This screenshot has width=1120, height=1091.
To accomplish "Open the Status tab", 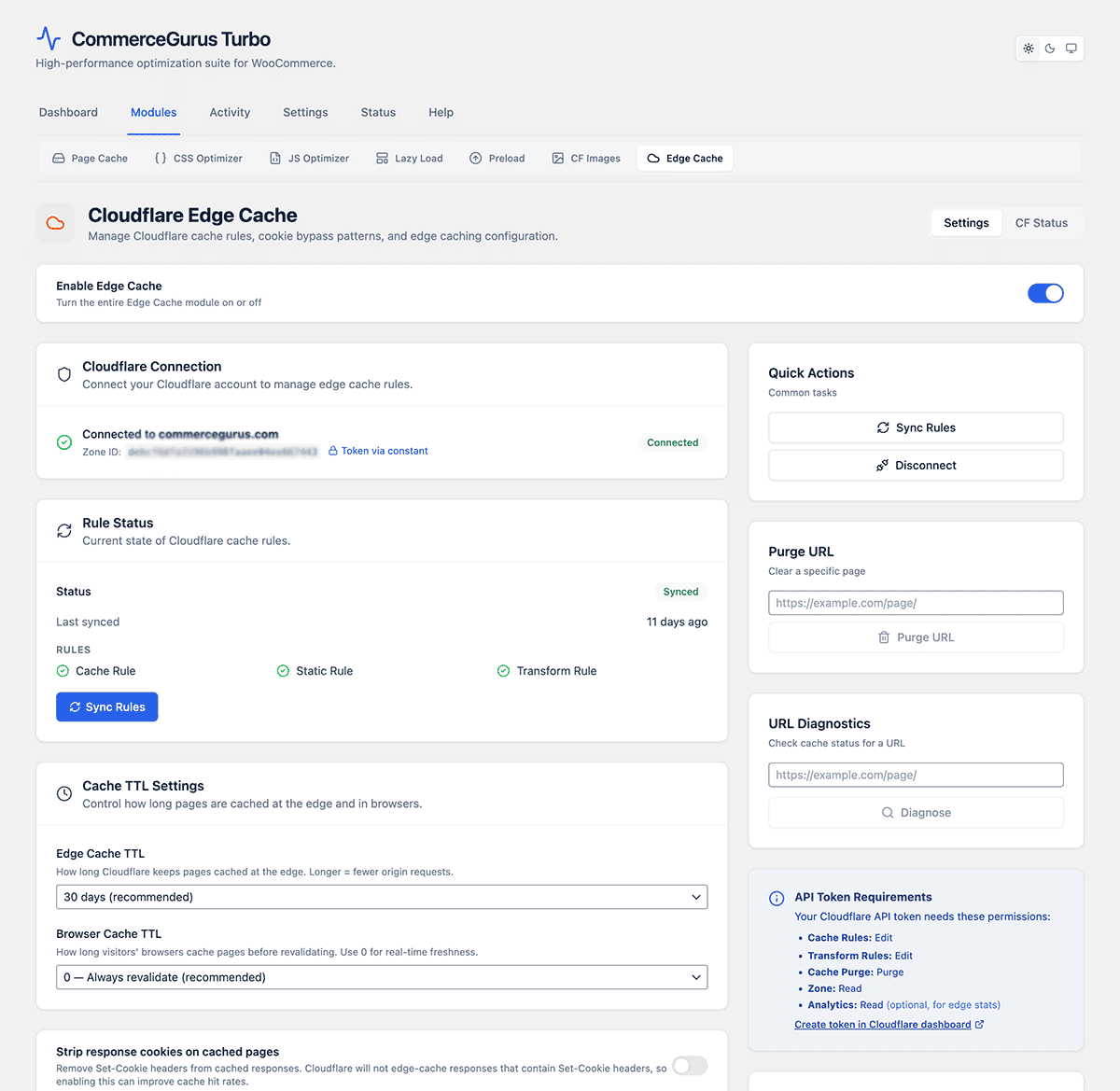I will tap(378, 112).
